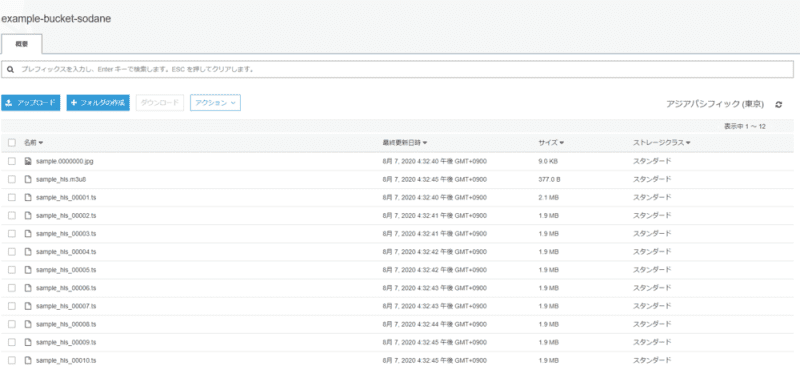Click the アジアパシフィック (東京) region label
The height and width of the screenshot is (378, 800).
715,104
